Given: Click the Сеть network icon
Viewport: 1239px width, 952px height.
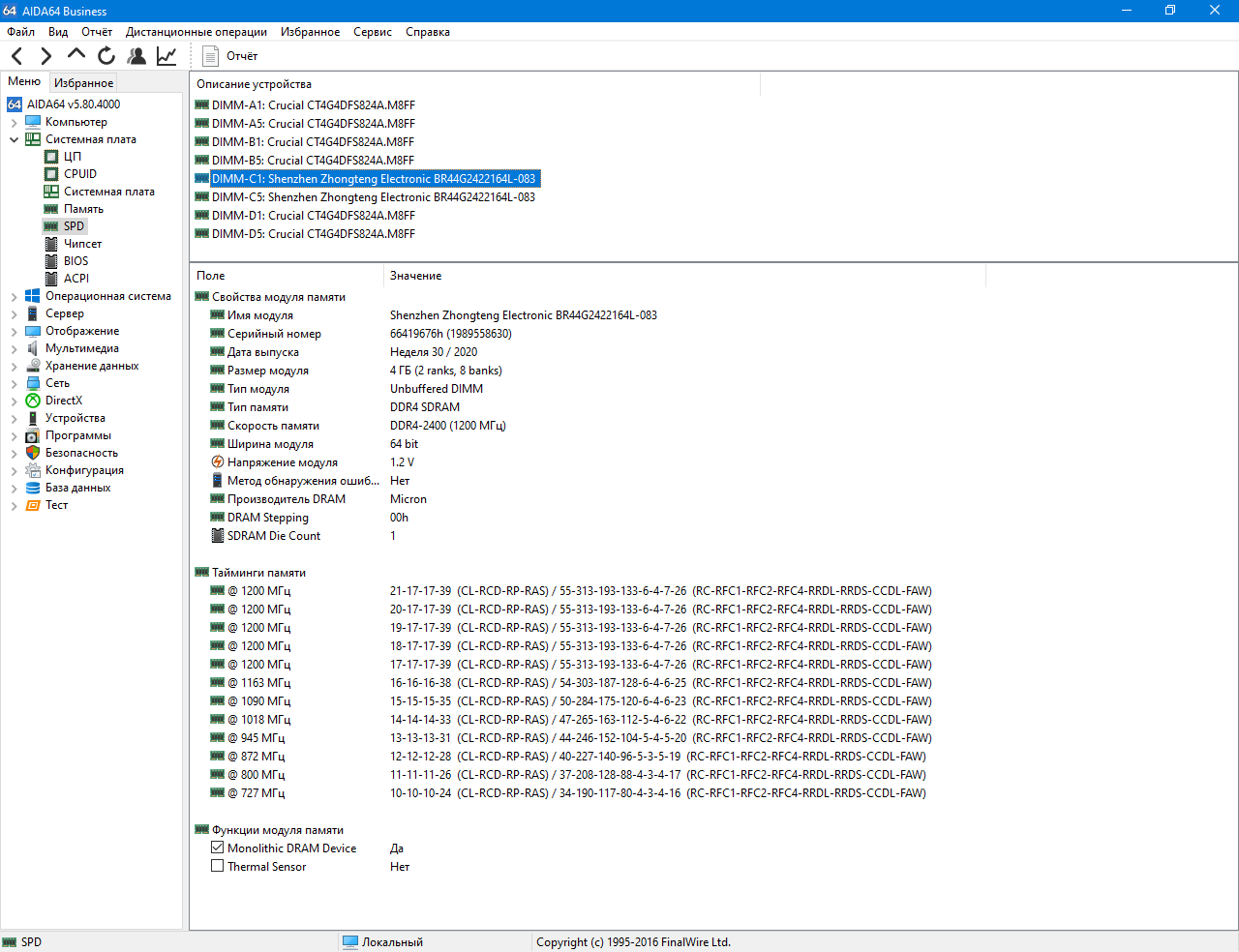Looking at the screenshot, I should click(33, 383).
